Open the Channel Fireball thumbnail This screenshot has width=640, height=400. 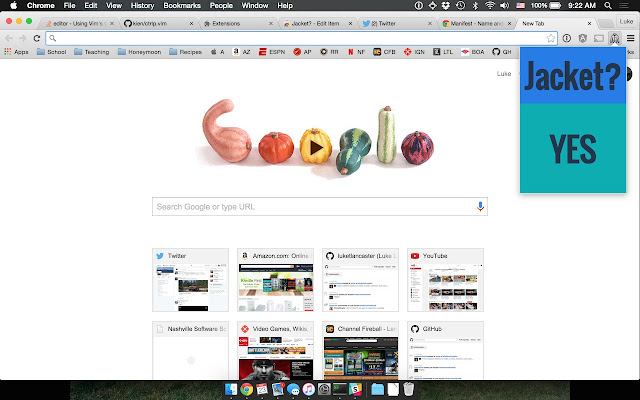360,350
